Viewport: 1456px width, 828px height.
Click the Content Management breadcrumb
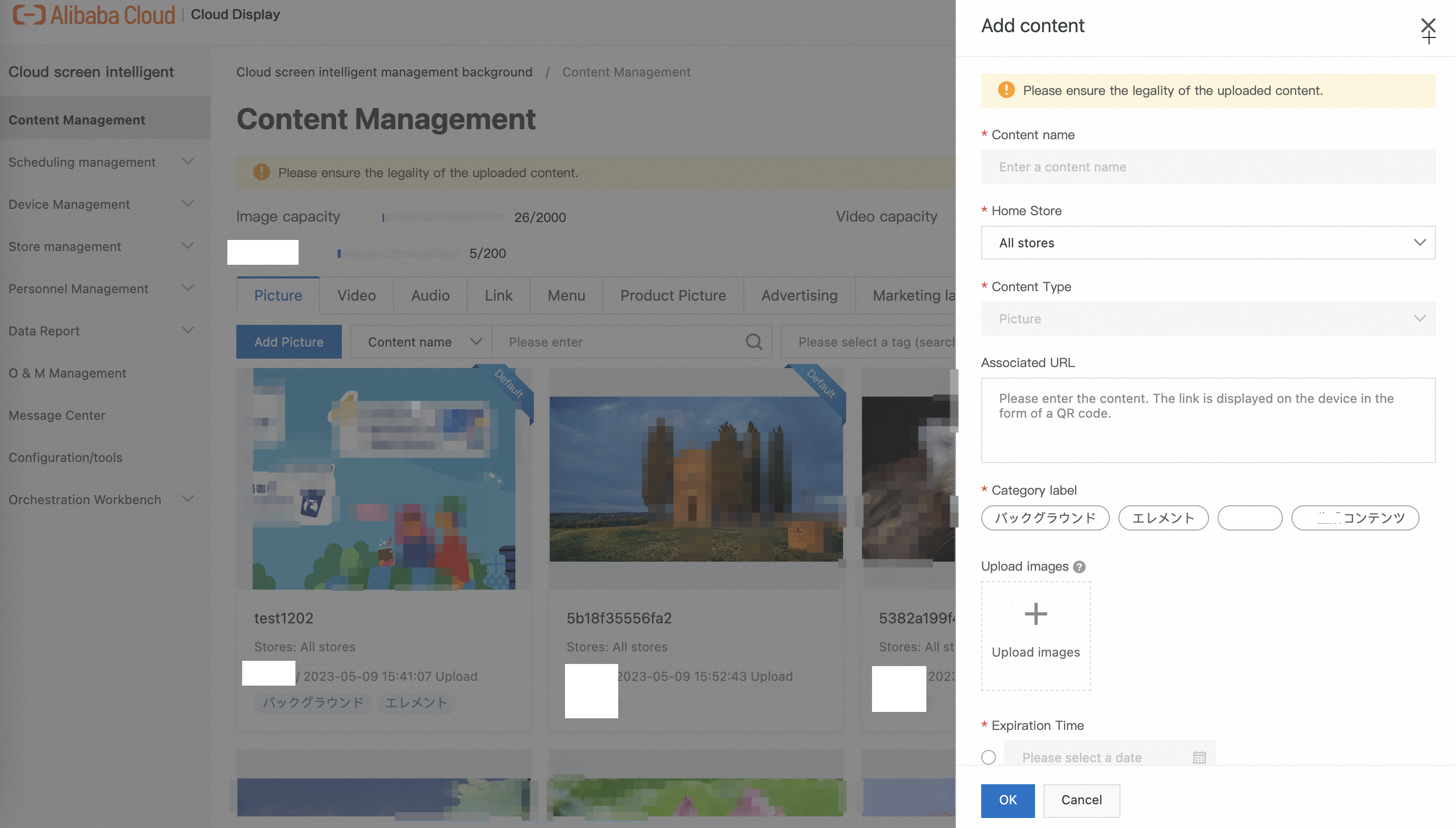[626, 72]
